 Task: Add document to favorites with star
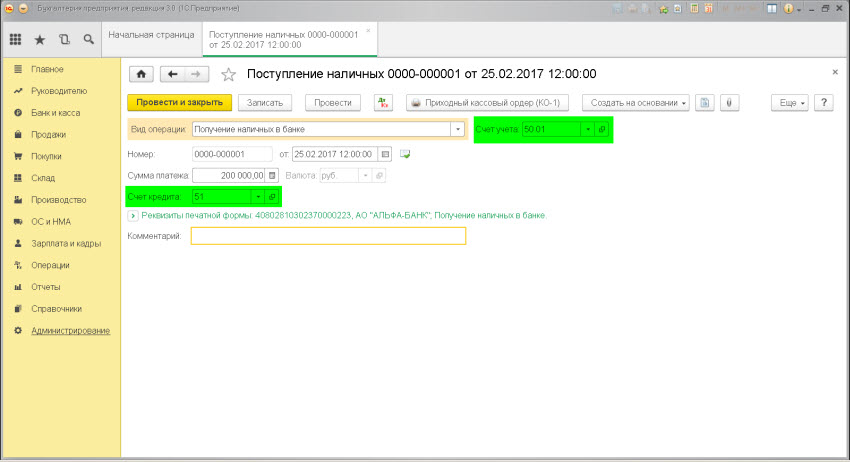228,74
